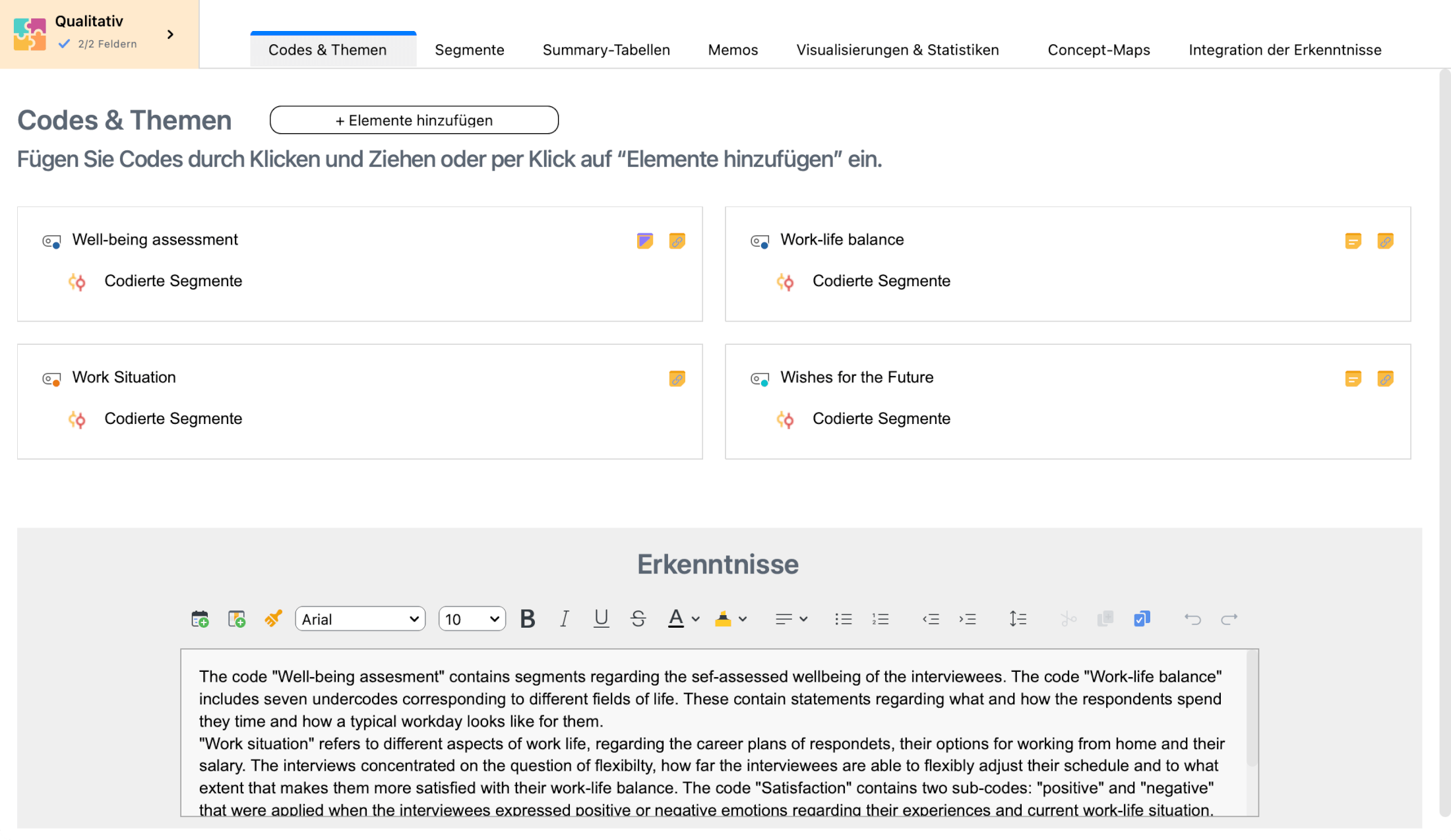
Task: Open Codierte Segmente under Wishes for the Future
Action: click(881, 418)
